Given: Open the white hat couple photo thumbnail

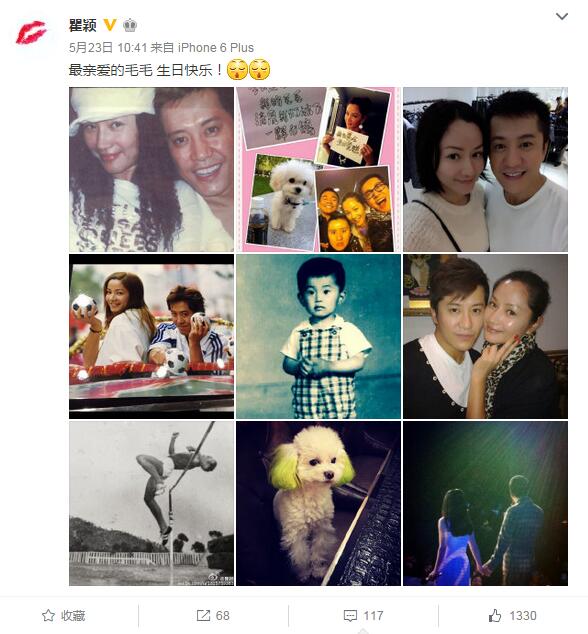Looking at the screenshot, I should (151, 169).
